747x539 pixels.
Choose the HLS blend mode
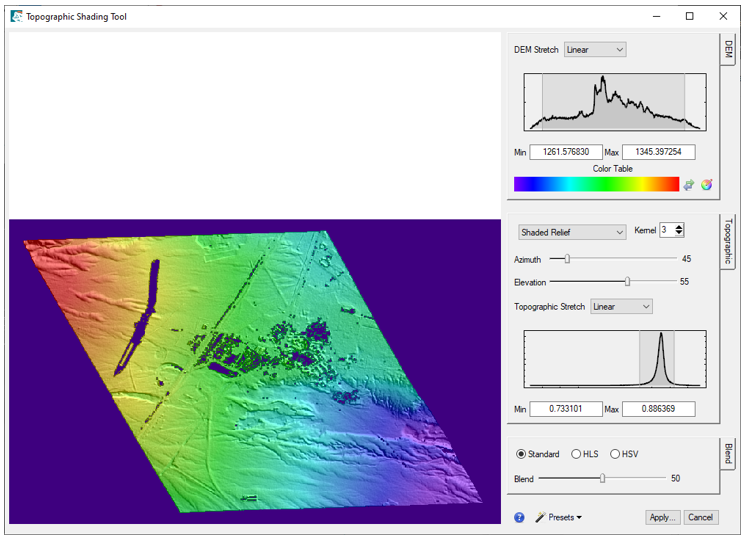(x=576, y=454)
